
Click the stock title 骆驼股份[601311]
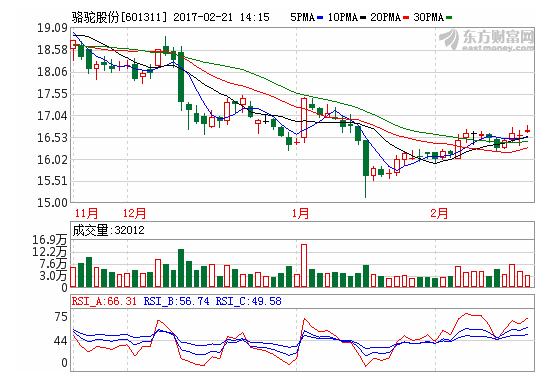tap(119, 17)
